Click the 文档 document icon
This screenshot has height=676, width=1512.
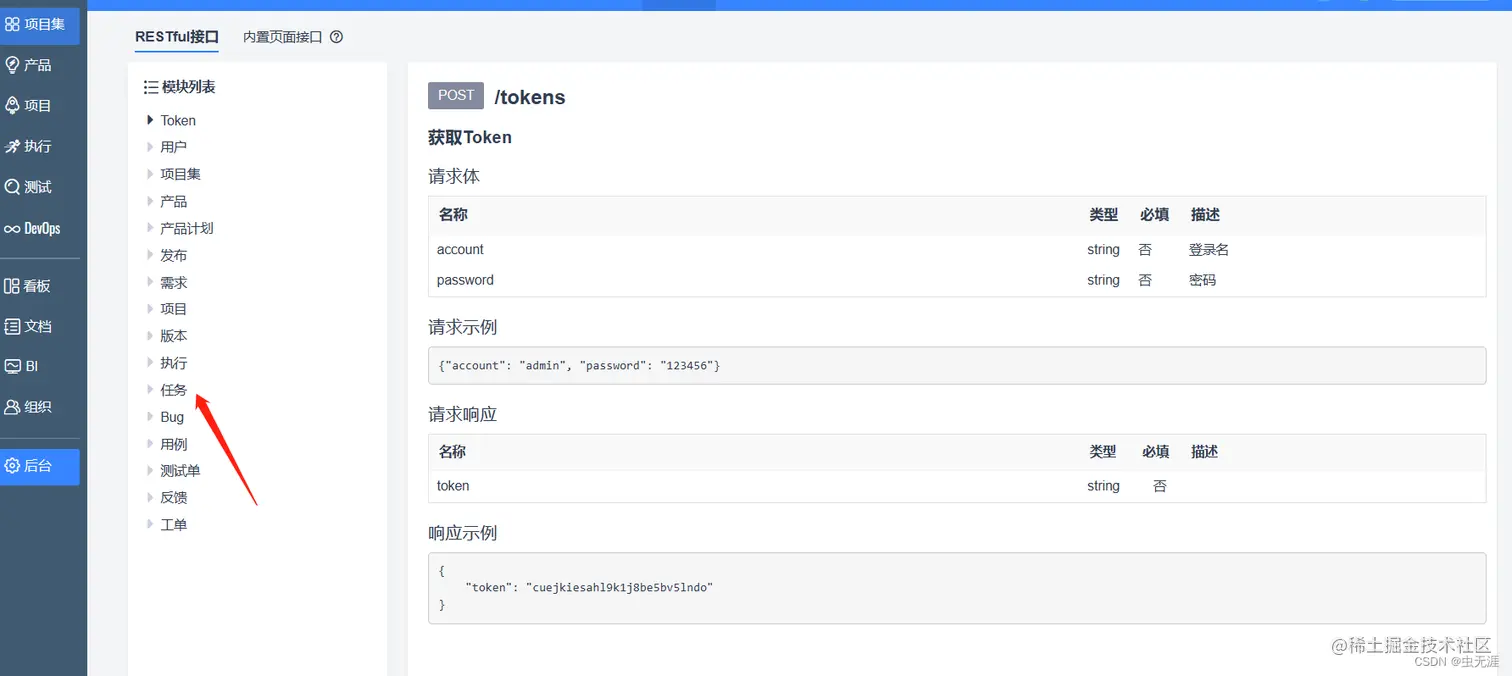point(12,326)
